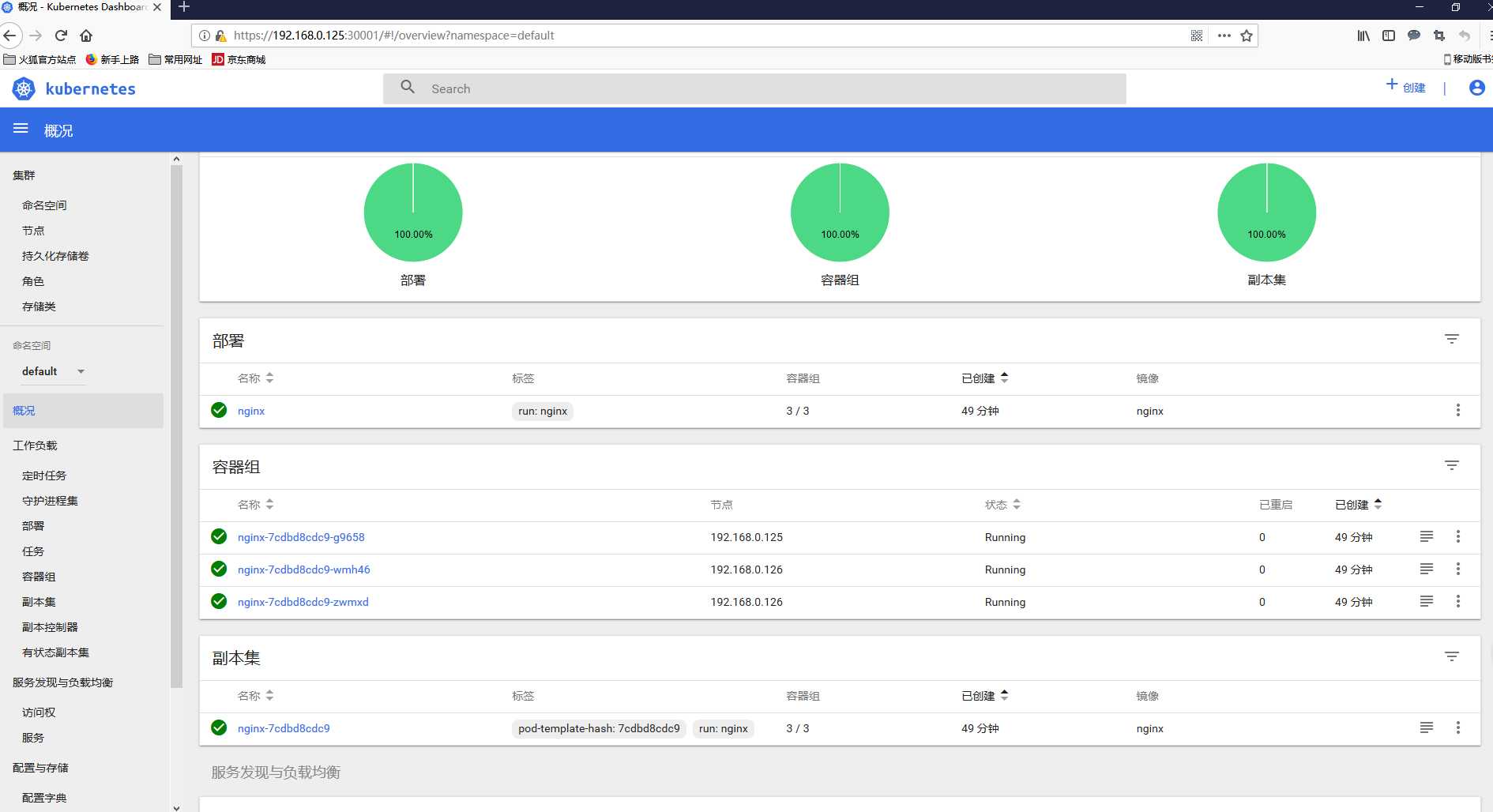Screen dimensions: 1493x812
Task: Click the 副本集 100% pie chart
Action: tap(1266, 212)
